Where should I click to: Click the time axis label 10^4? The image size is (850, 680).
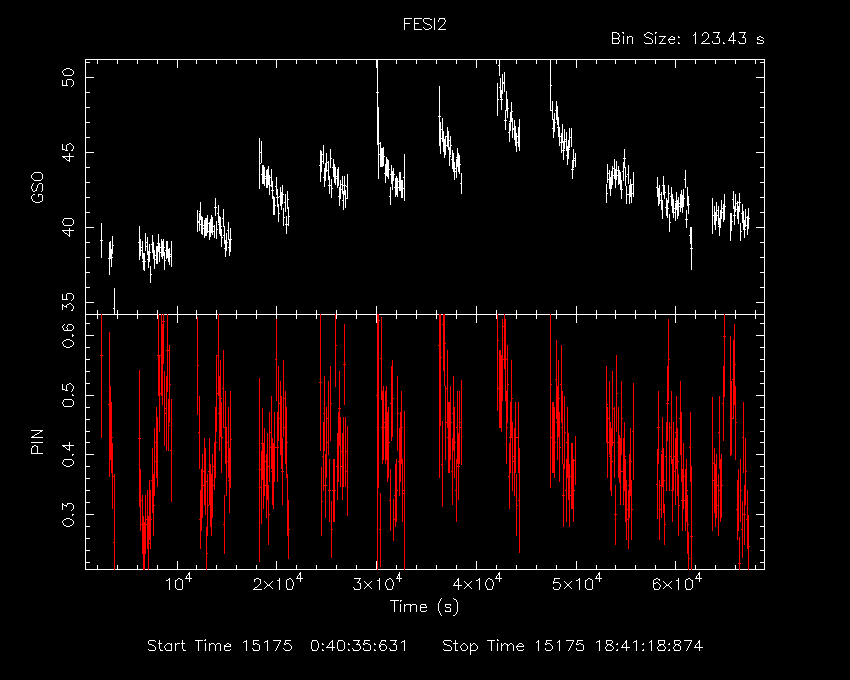(x=178, y=583)
